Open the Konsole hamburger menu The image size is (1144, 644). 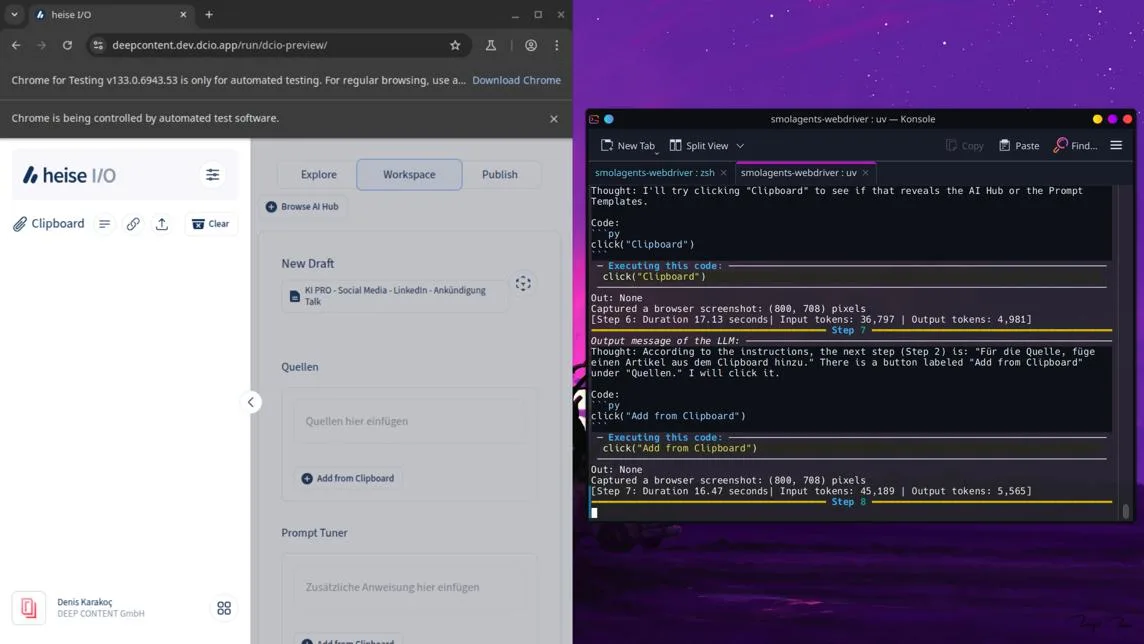1116,145
